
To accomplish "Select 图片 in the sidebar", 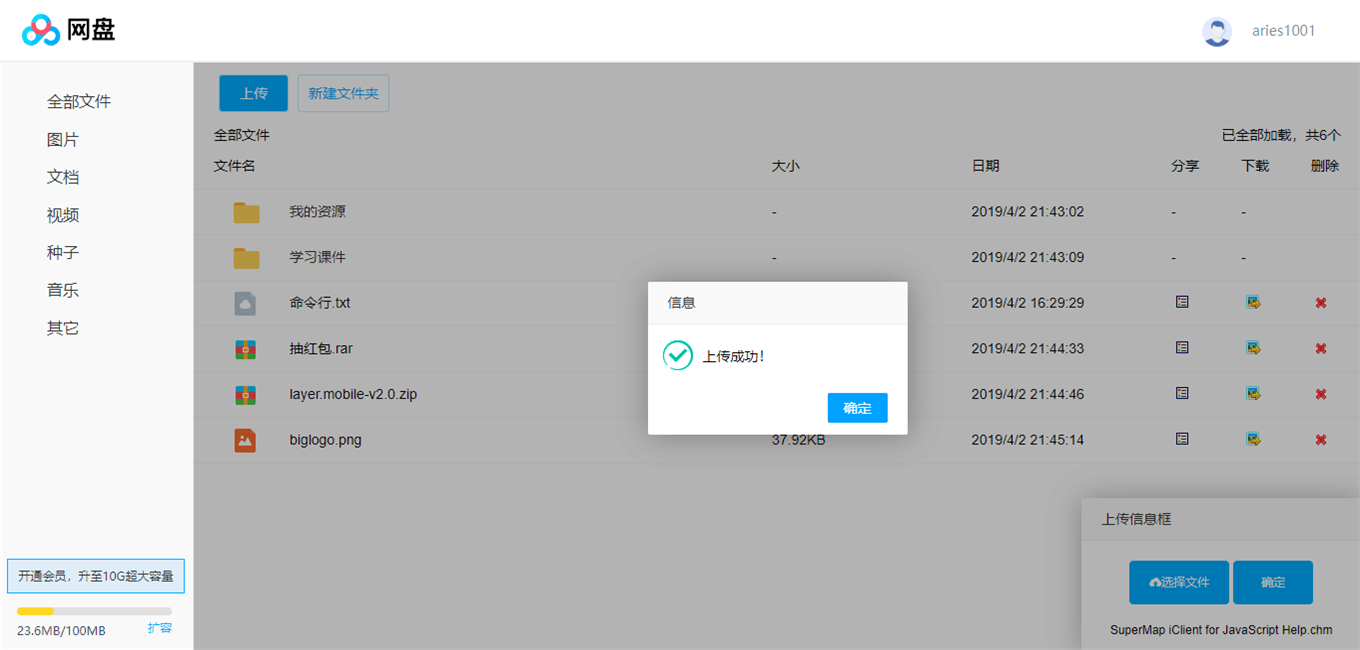I will click(63, 140).
